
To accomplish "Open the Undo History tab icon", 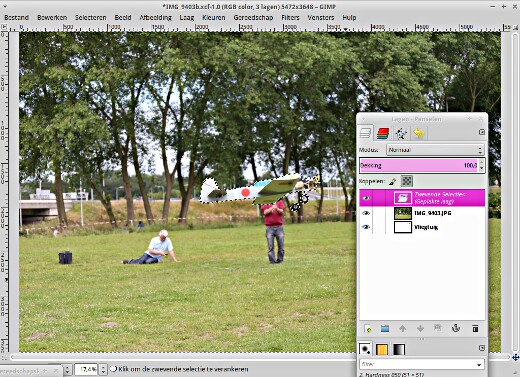I will click(419, 133).
